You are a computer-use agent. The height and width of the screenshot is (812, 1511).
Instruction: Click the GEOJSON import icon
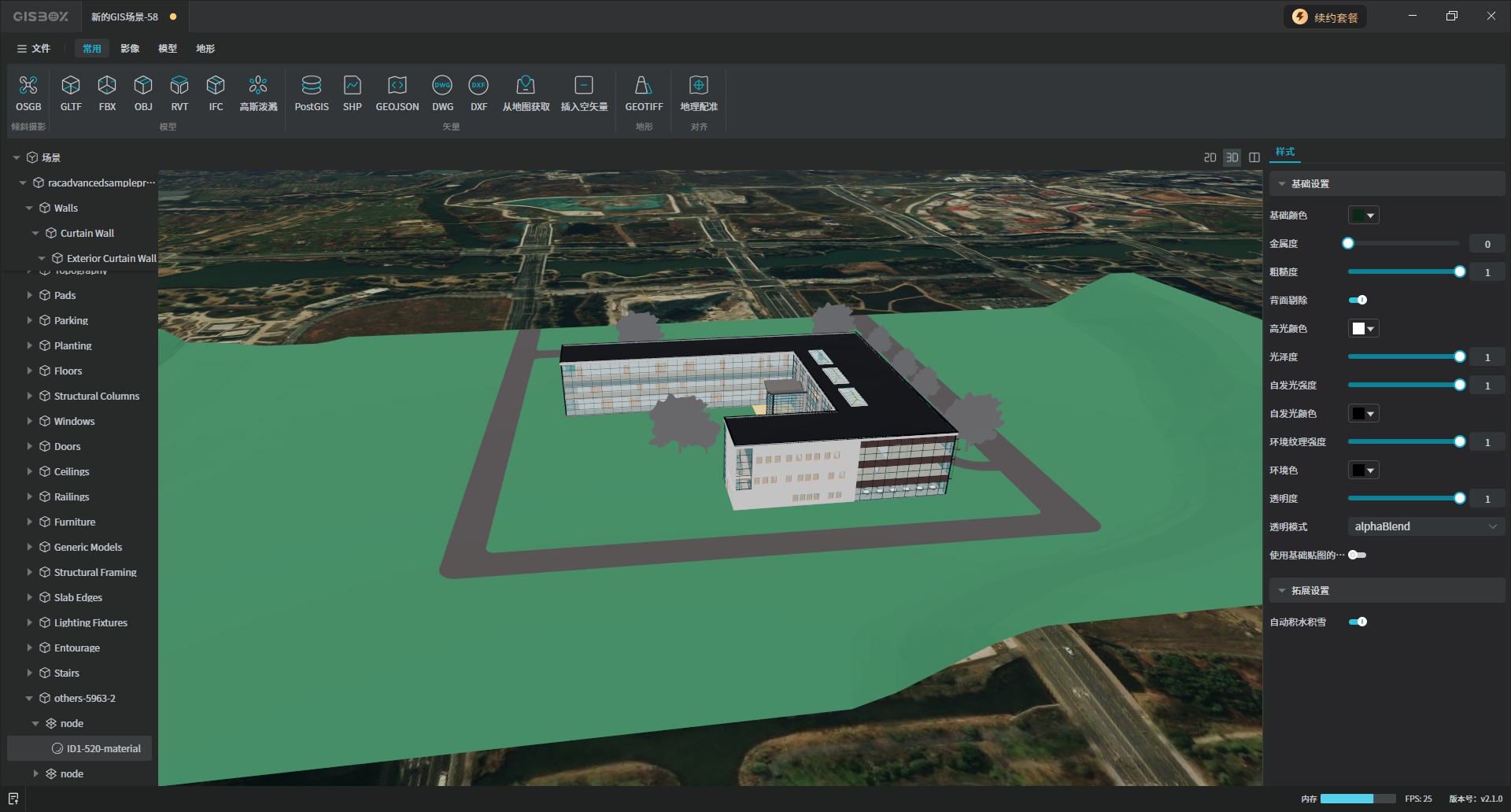coord(397,86)
